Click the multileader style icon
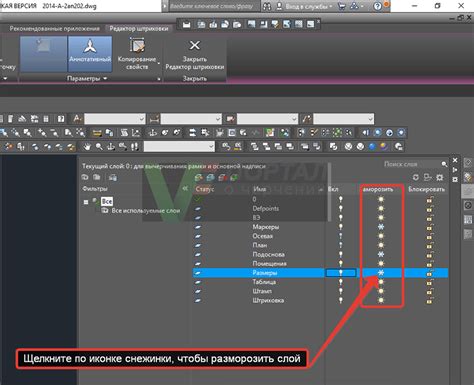This screenshot has height=385, width=474. [306, 119]
